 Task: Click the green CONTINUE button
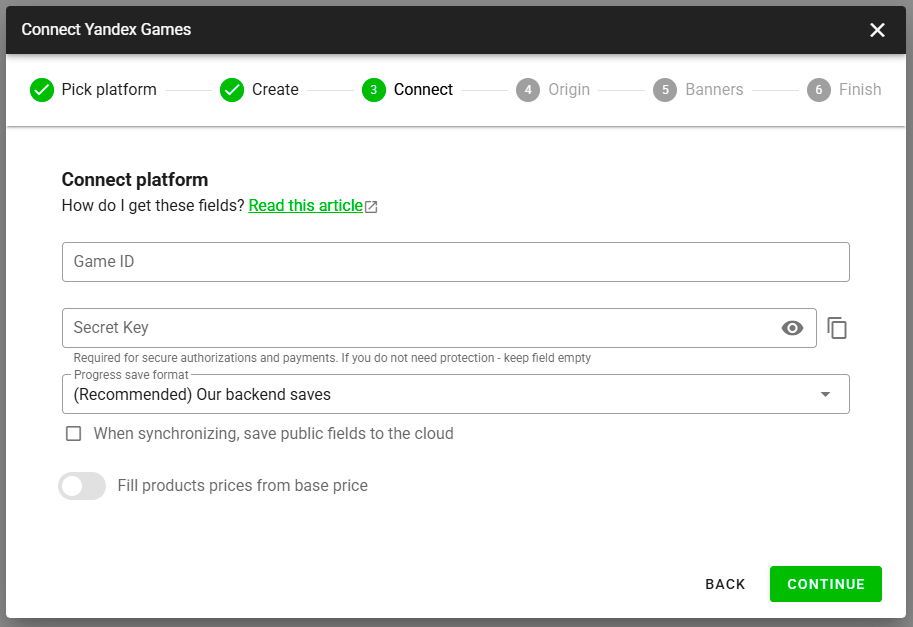click(826, 584)
